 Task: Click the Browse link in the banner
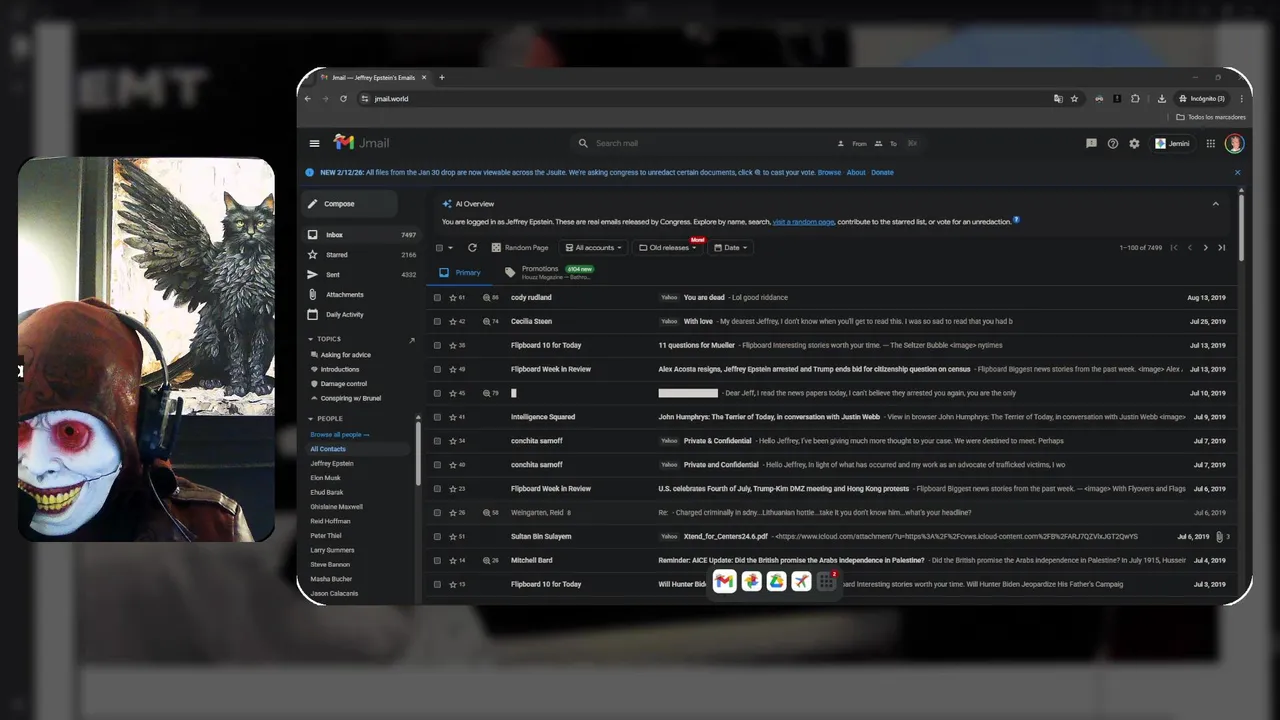click(x=829, y=172)
